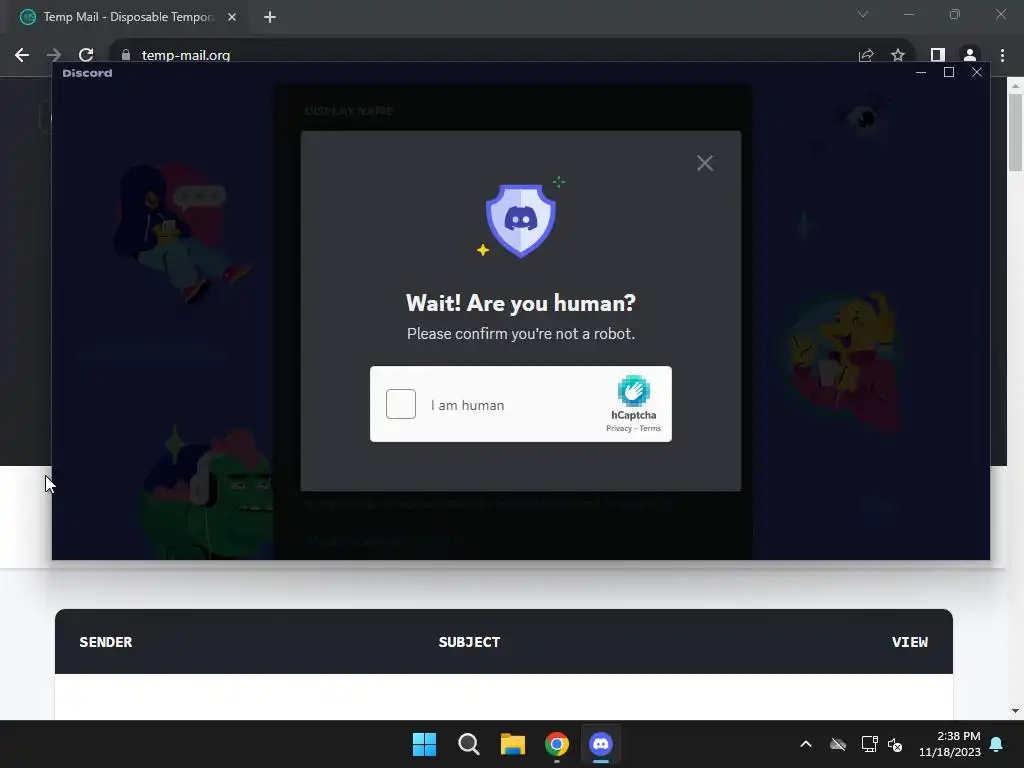Click the Discord shield icon in dialog

pyautogui.click(x=520, y=220)
